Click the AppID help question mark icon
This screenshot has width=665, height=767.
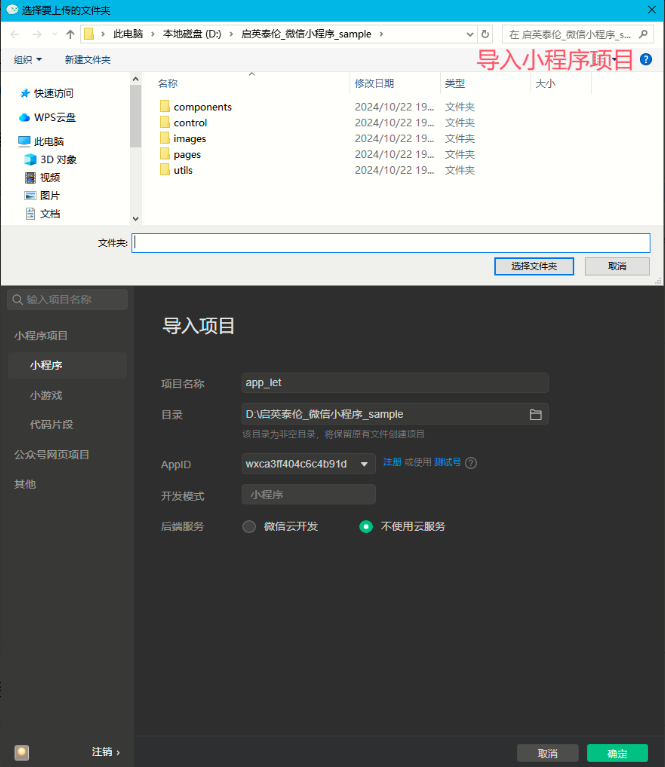pyautogui.click(x=471, y=463)
